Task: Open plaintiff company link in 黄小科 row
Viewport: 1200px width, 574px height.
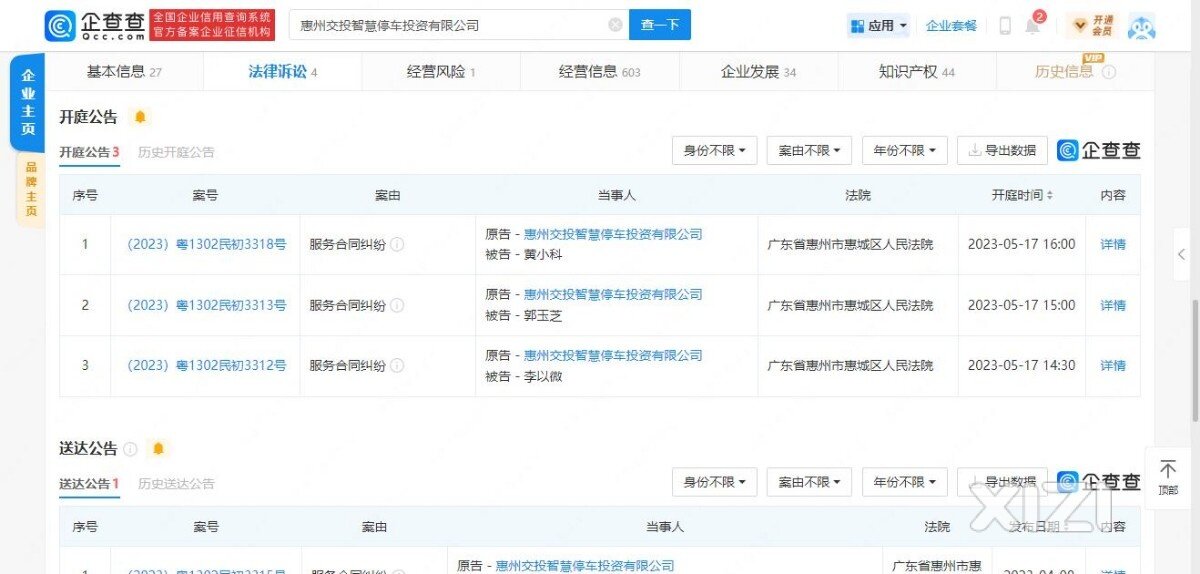Action: [x=613, y=234]
